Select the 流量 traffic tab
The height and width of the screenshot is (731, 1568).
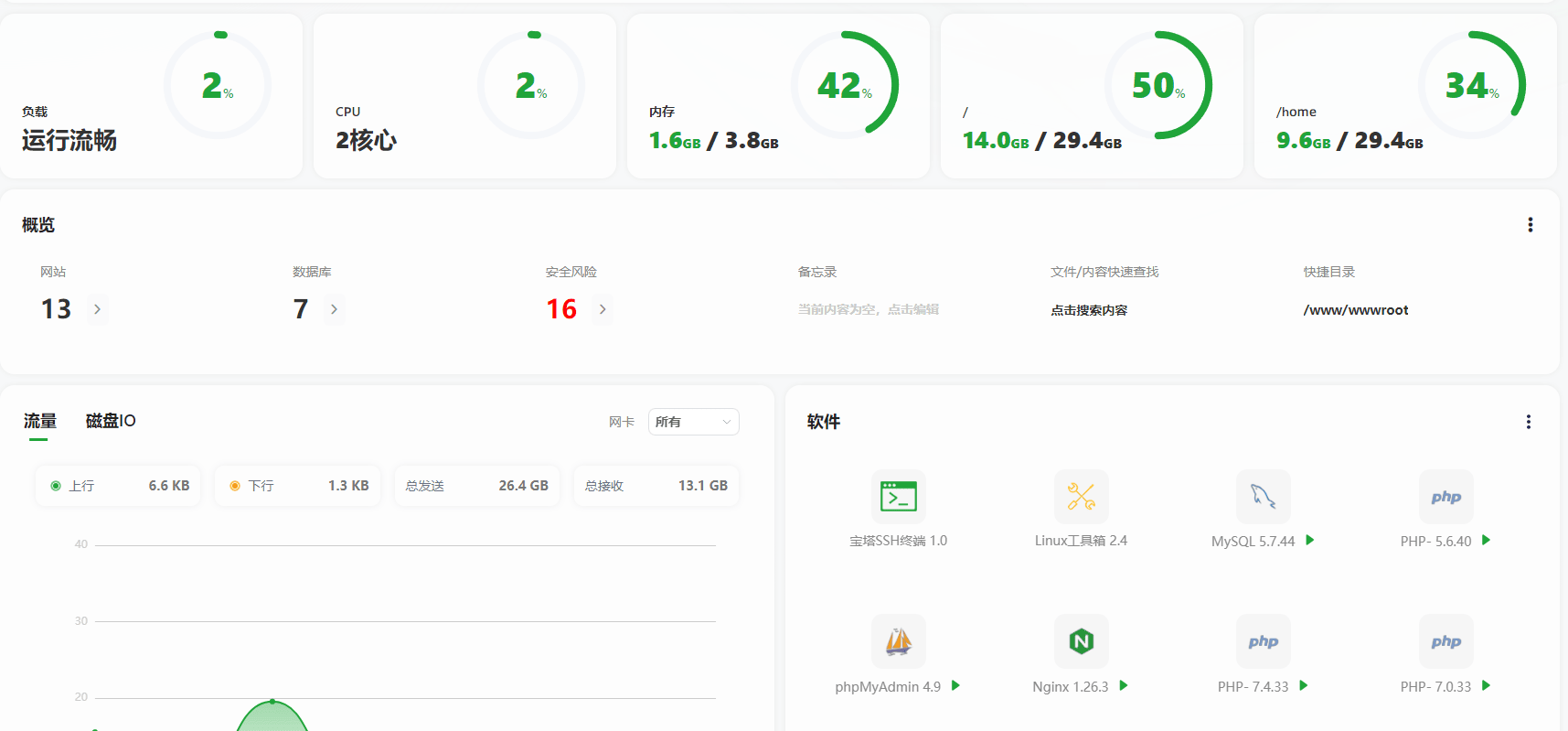point(39,421)
